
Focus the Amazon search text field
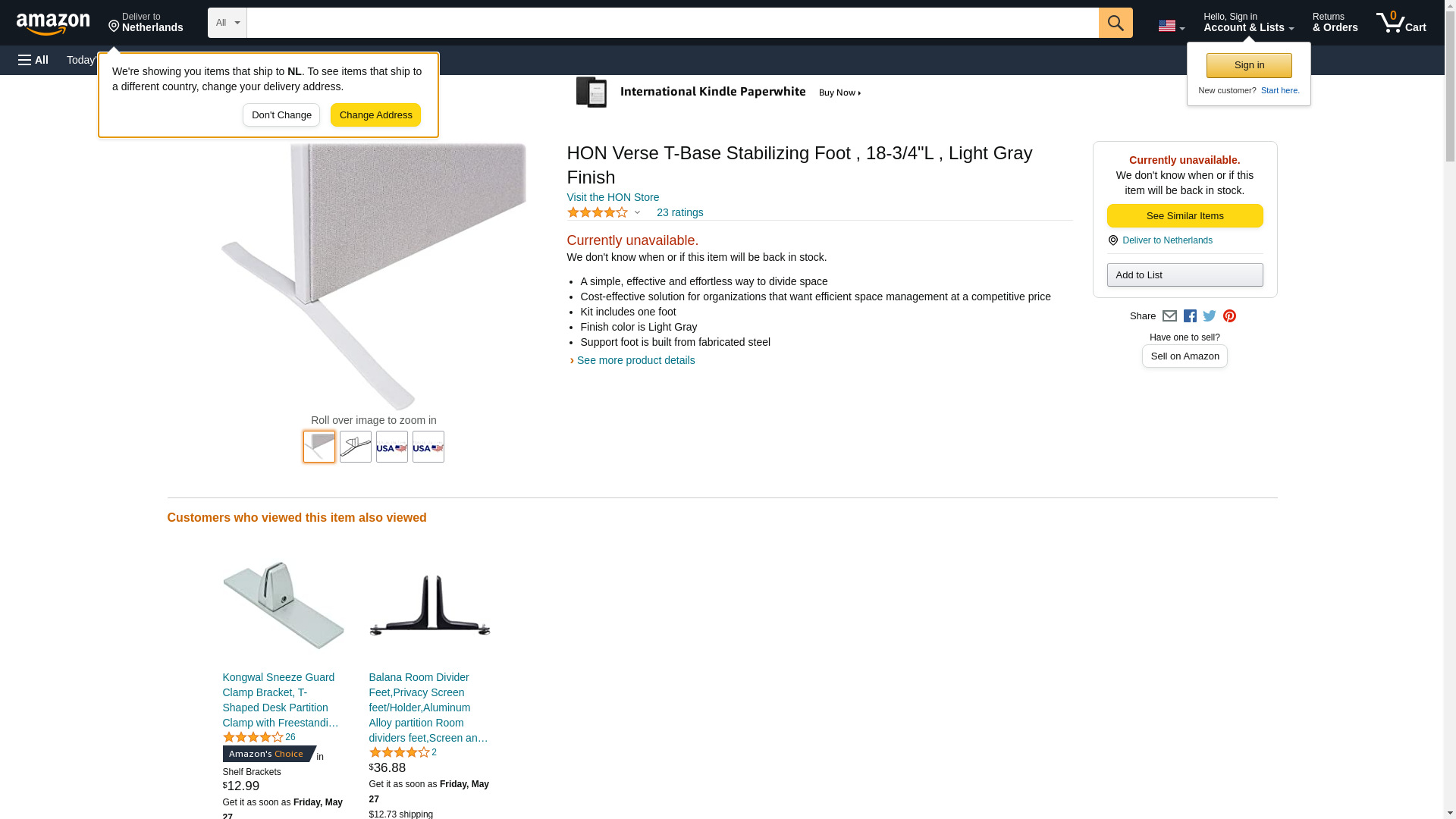672,23
